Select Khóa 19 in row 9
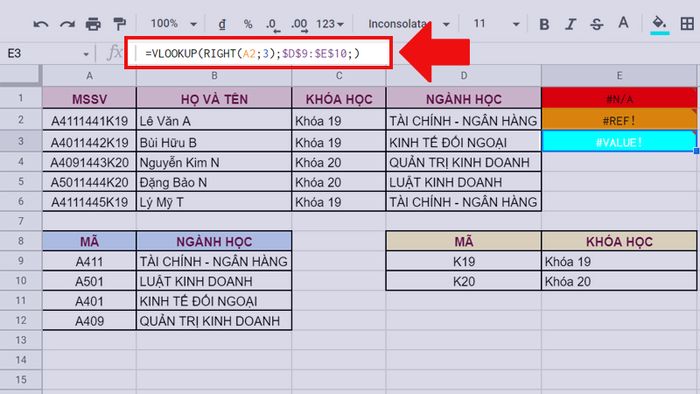 pyautogui.click(x=619, y=261)
